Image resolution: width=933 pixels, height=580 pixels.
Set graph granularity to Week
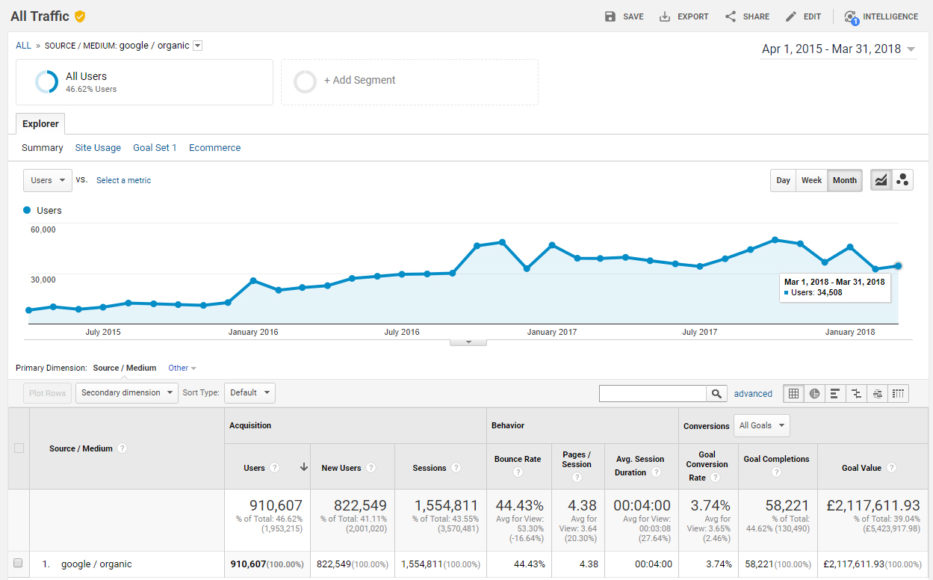click(x=811, y=180)
